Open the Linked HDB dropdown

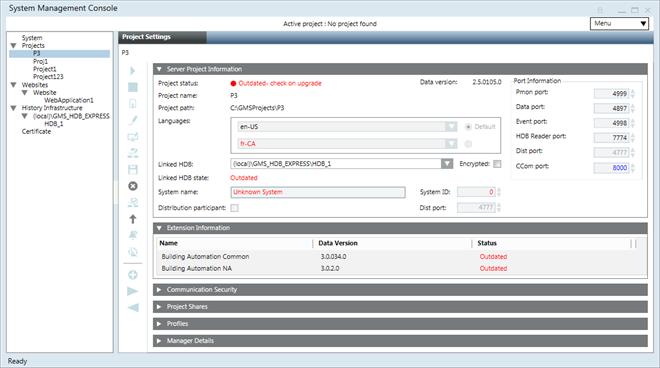click(447, 163)
